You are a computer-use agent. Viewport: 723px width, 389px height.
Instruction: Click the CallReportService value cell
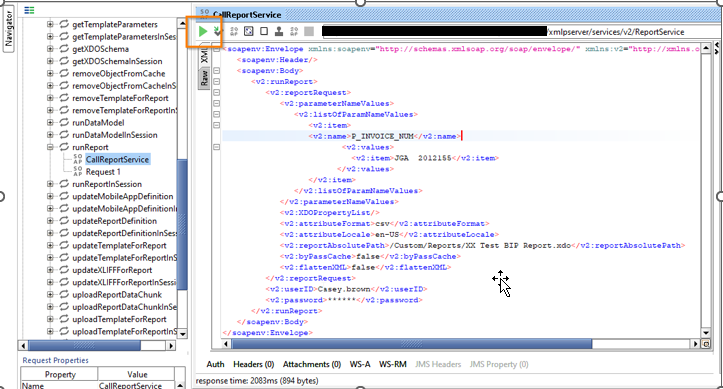tap(136, 385)
